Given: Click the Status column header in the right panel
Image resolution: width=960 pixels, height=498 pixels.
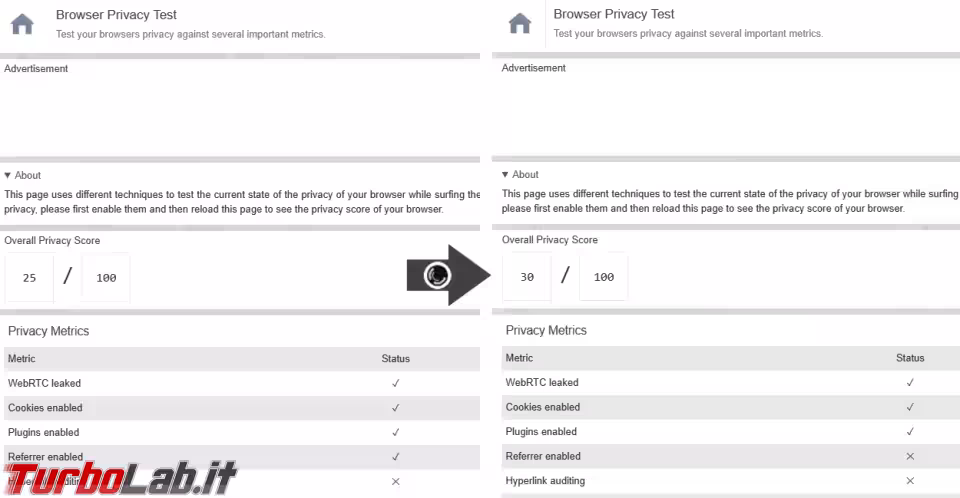Looking at the screenshot, I should (910, 358).
